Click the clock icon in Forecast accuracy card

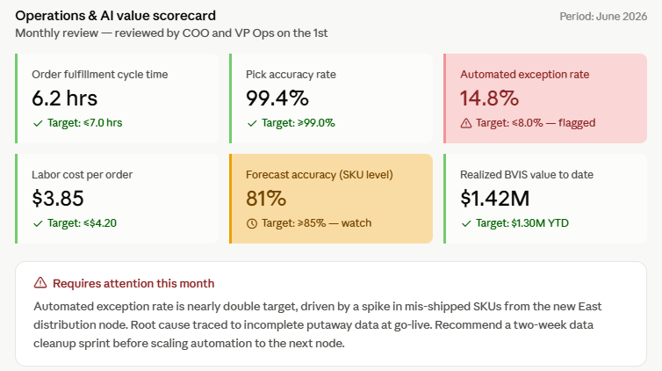(x=252, y=223)
